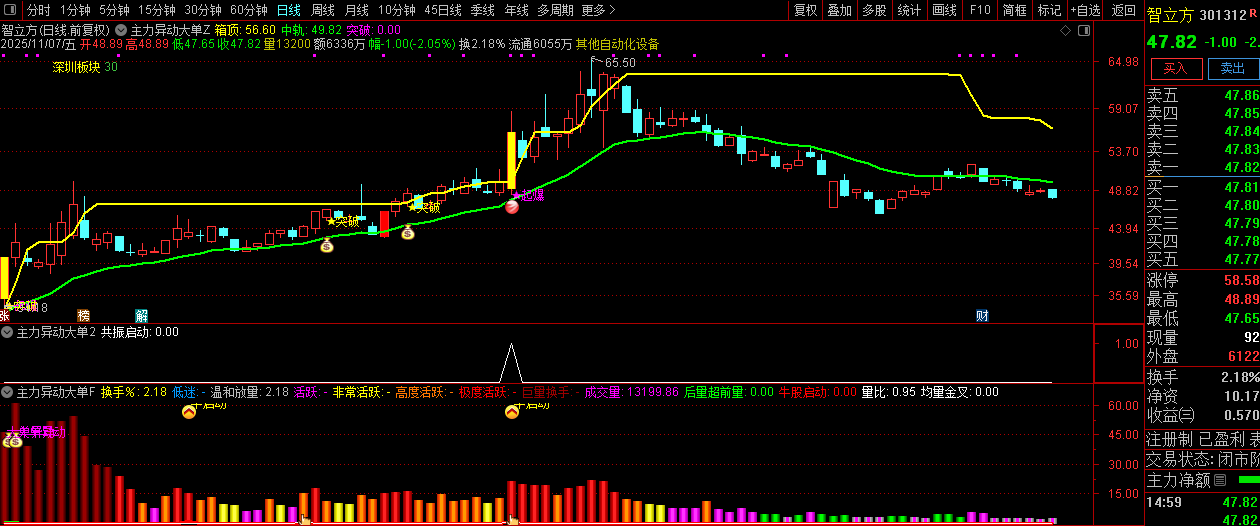Click the 注册制 已盈利 info row
Image resolution: width=1260 pixels, height=526 pixels.
click(1203, 439)
